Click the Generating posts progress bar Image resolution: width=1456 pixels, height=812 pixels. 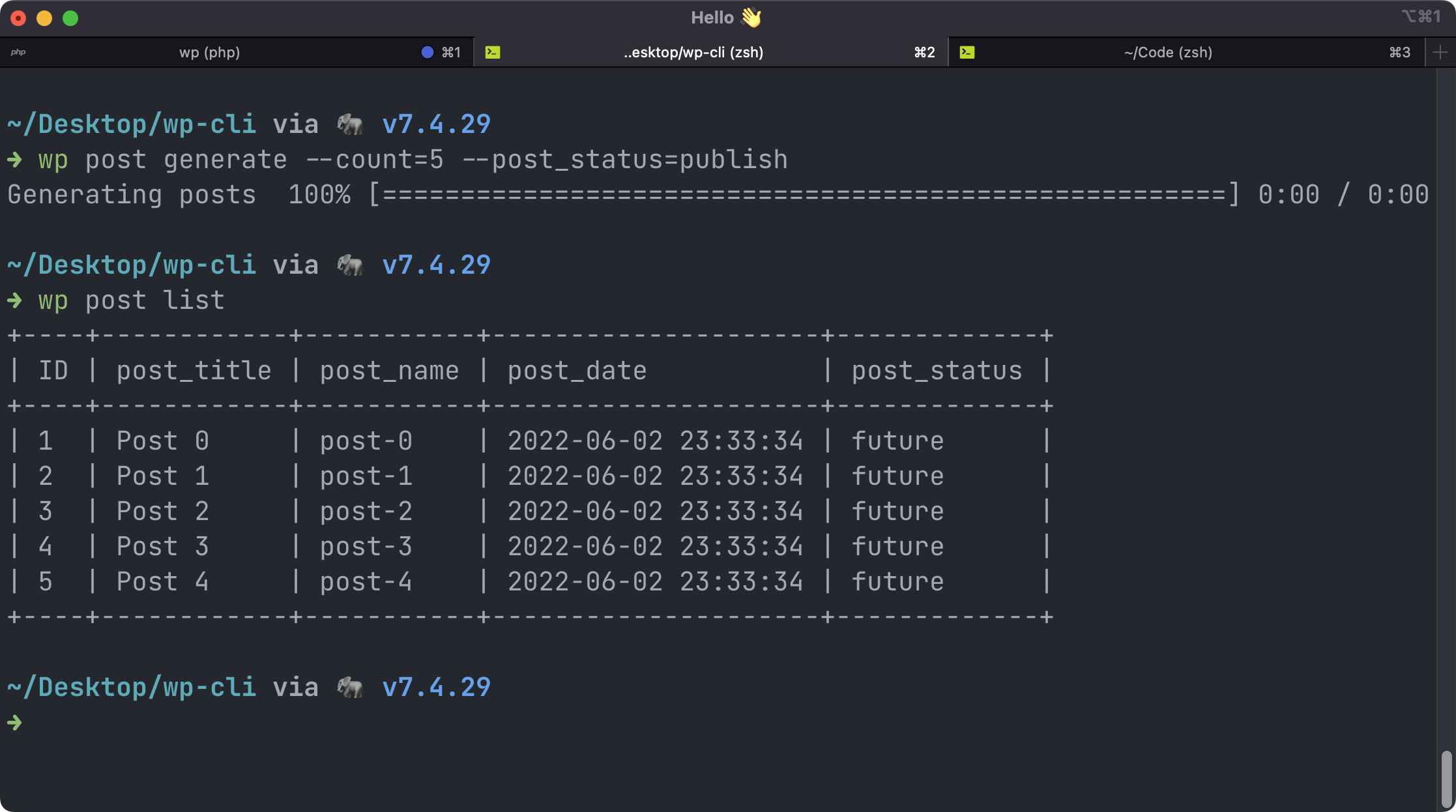[803, 194]
